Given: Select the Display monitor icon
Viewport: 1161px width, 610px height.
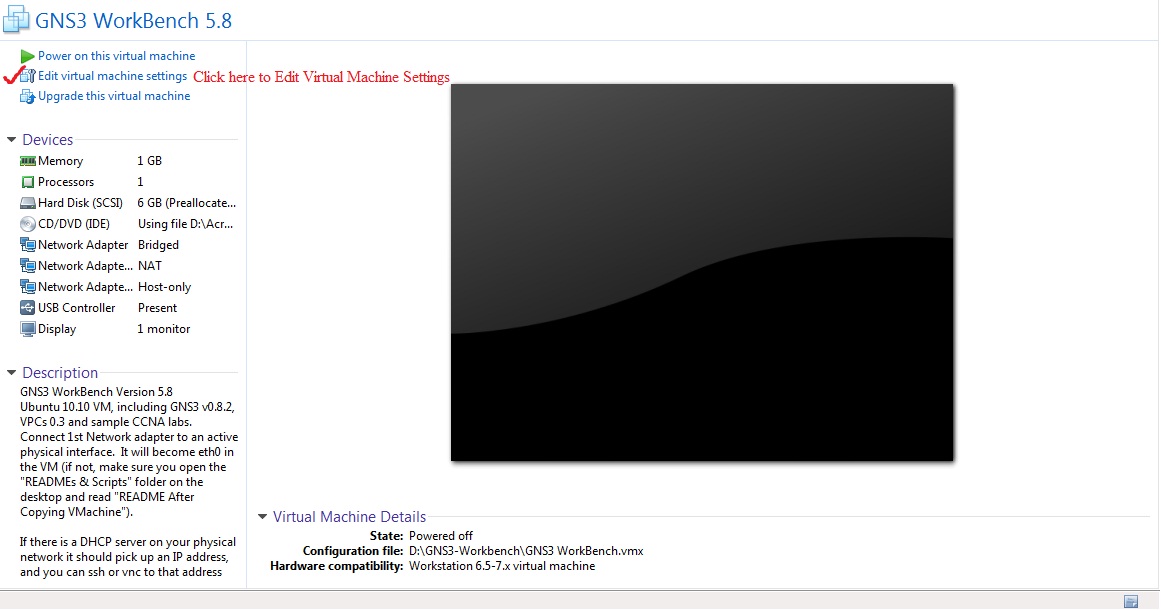Looking at the screenshot, I should tap(27, 329).
